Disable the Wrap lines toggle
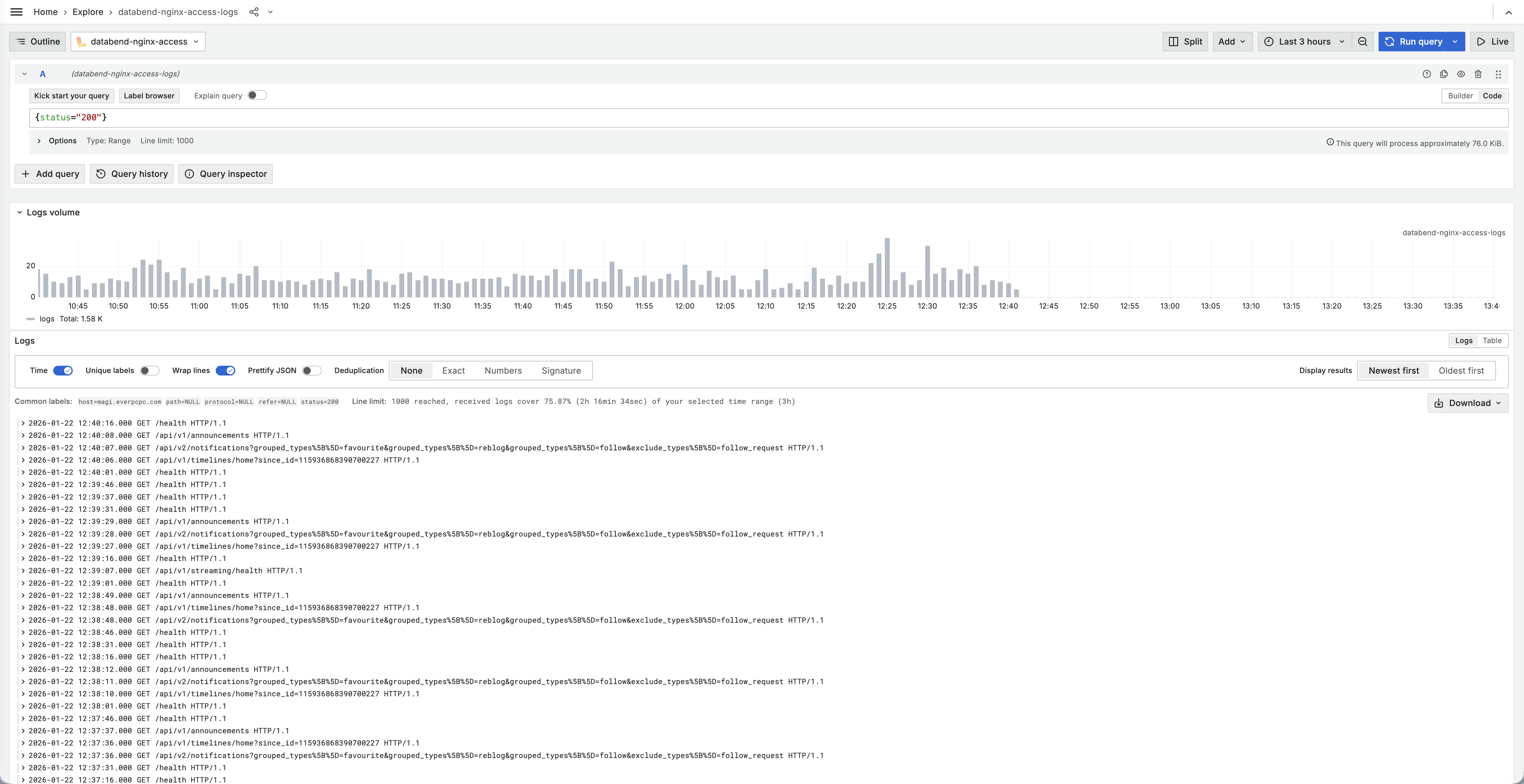Viewport: 1524px width, 784px height. (x=225, y=370)
